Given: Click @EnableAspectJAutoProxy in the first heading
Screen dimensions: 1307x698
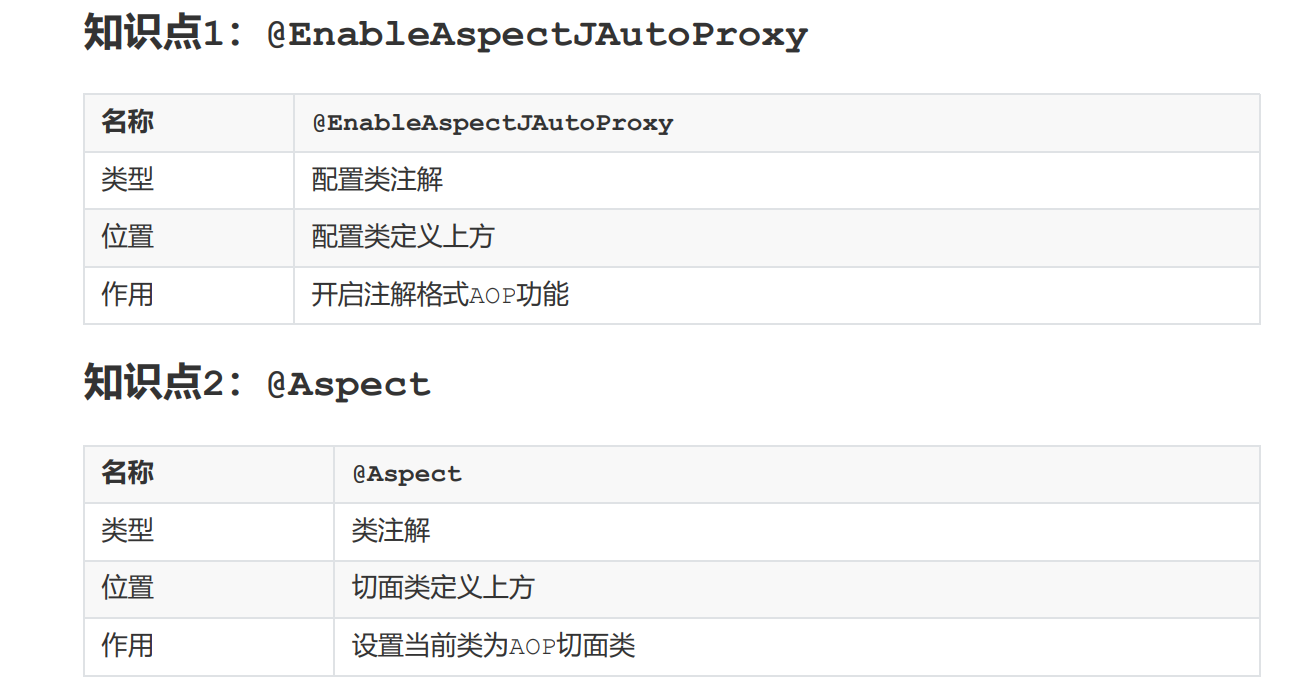Looking at the screenshot, I should click(x=537, y=36).
